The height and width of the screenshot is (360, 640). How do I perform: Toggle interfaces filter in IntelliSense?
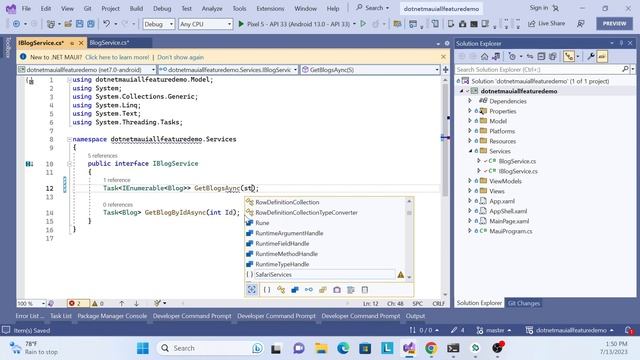pyautogui.click(x=309, y=290)
